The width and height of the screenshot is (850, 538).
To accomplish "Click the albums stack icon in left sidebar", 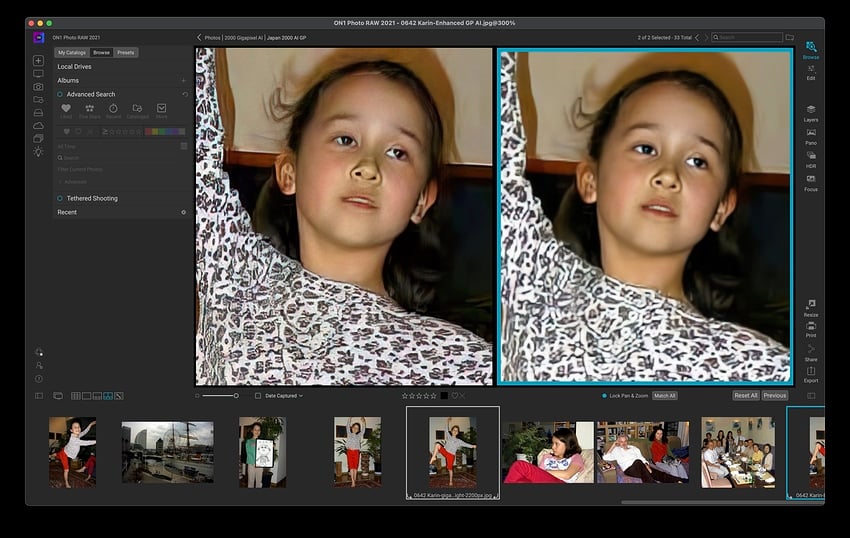I will click(38, 139).
